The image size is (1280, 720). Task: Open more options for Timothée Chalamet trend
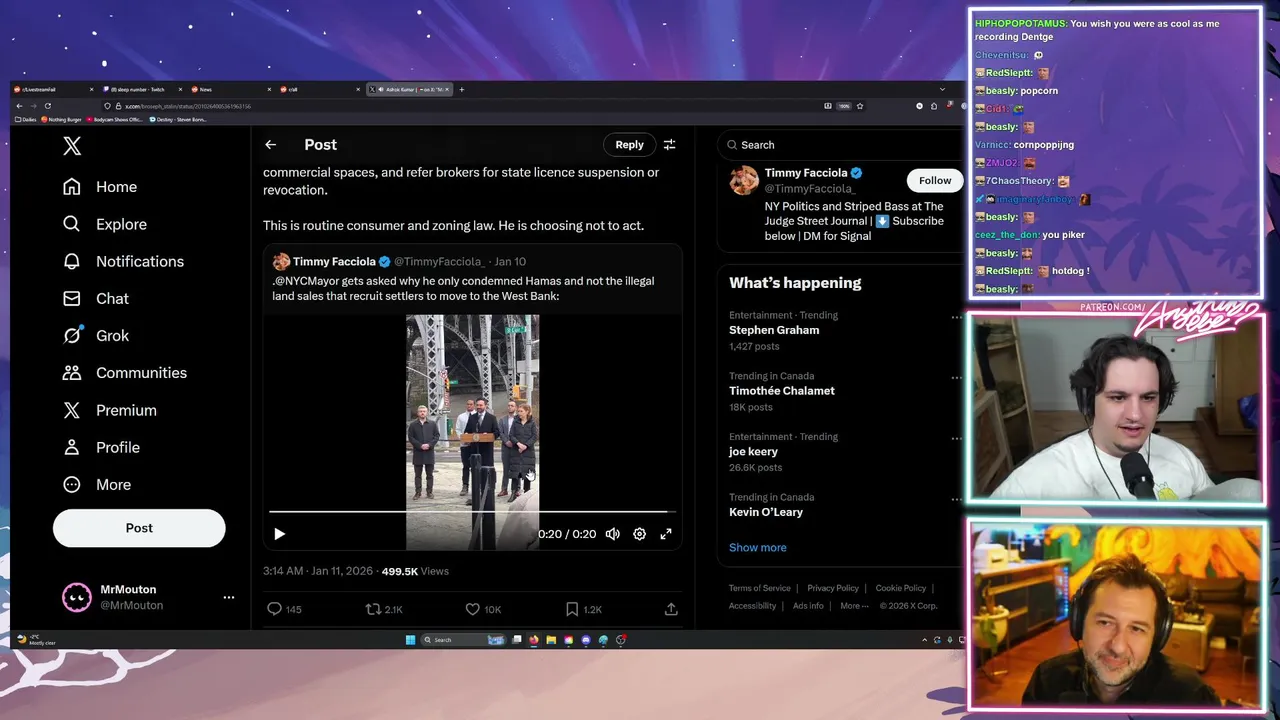click(x=956, y=378)
